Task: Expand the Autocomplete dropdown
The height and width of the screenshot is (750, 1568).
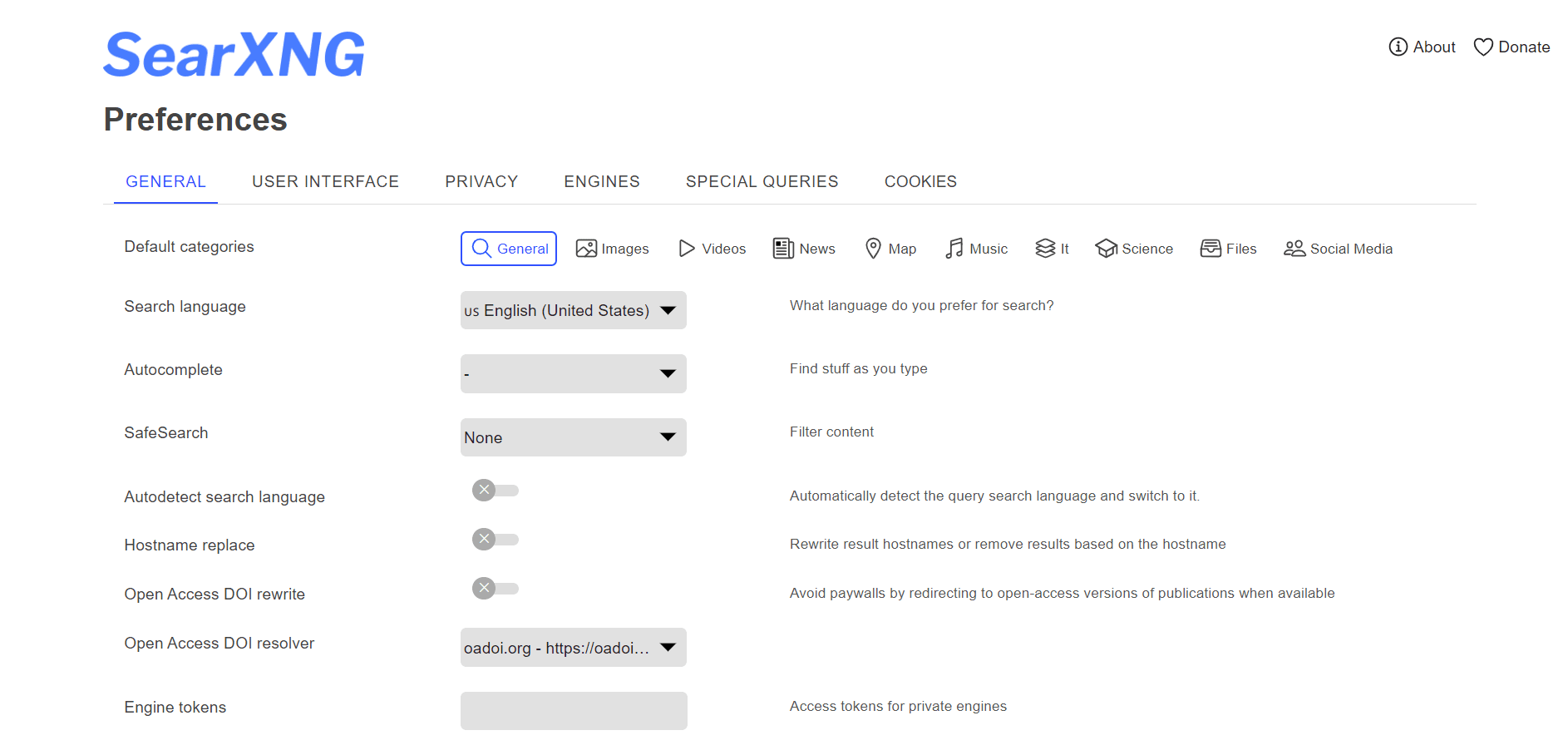Action: point(573,373)
